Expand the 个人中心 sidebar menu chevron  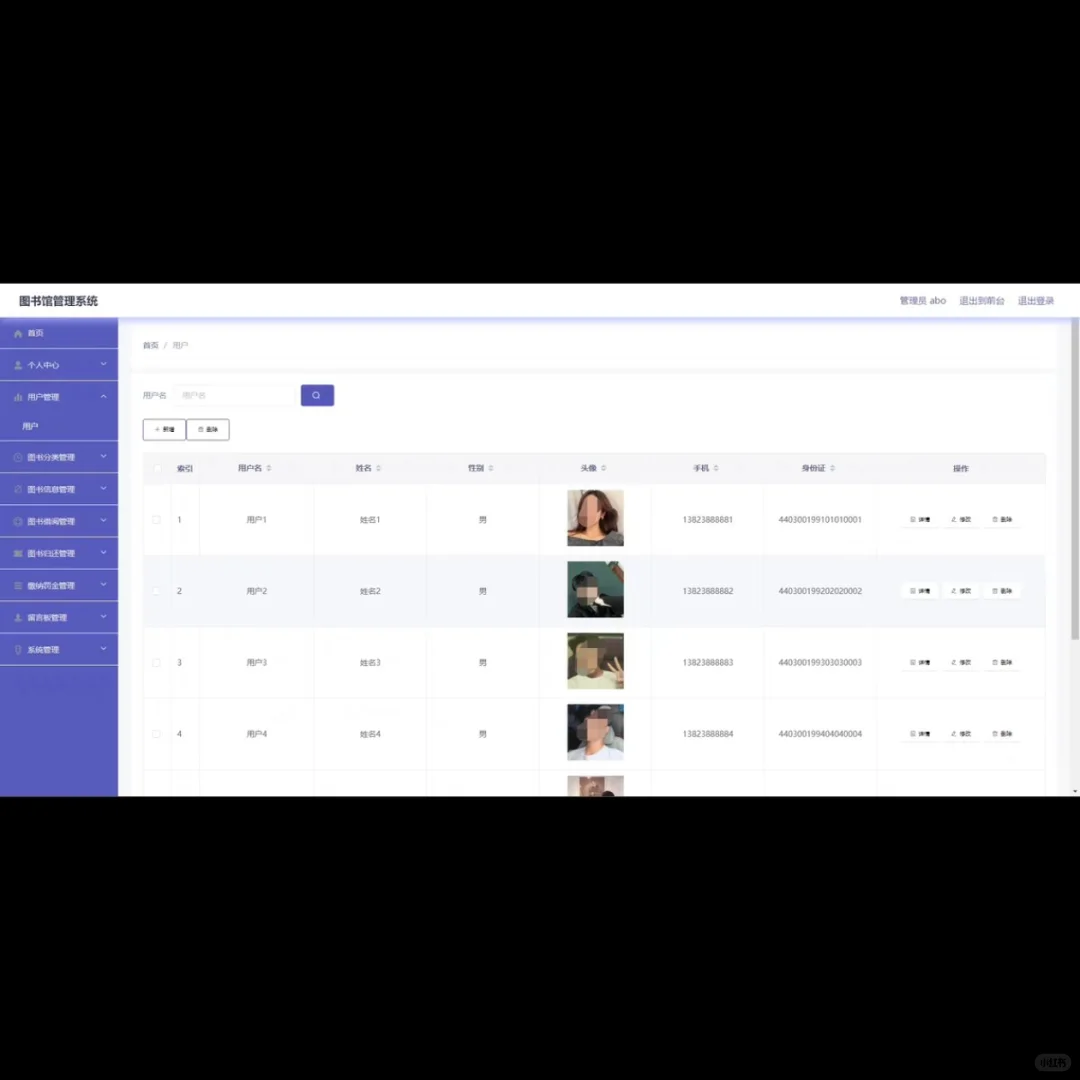click(103, 364)
